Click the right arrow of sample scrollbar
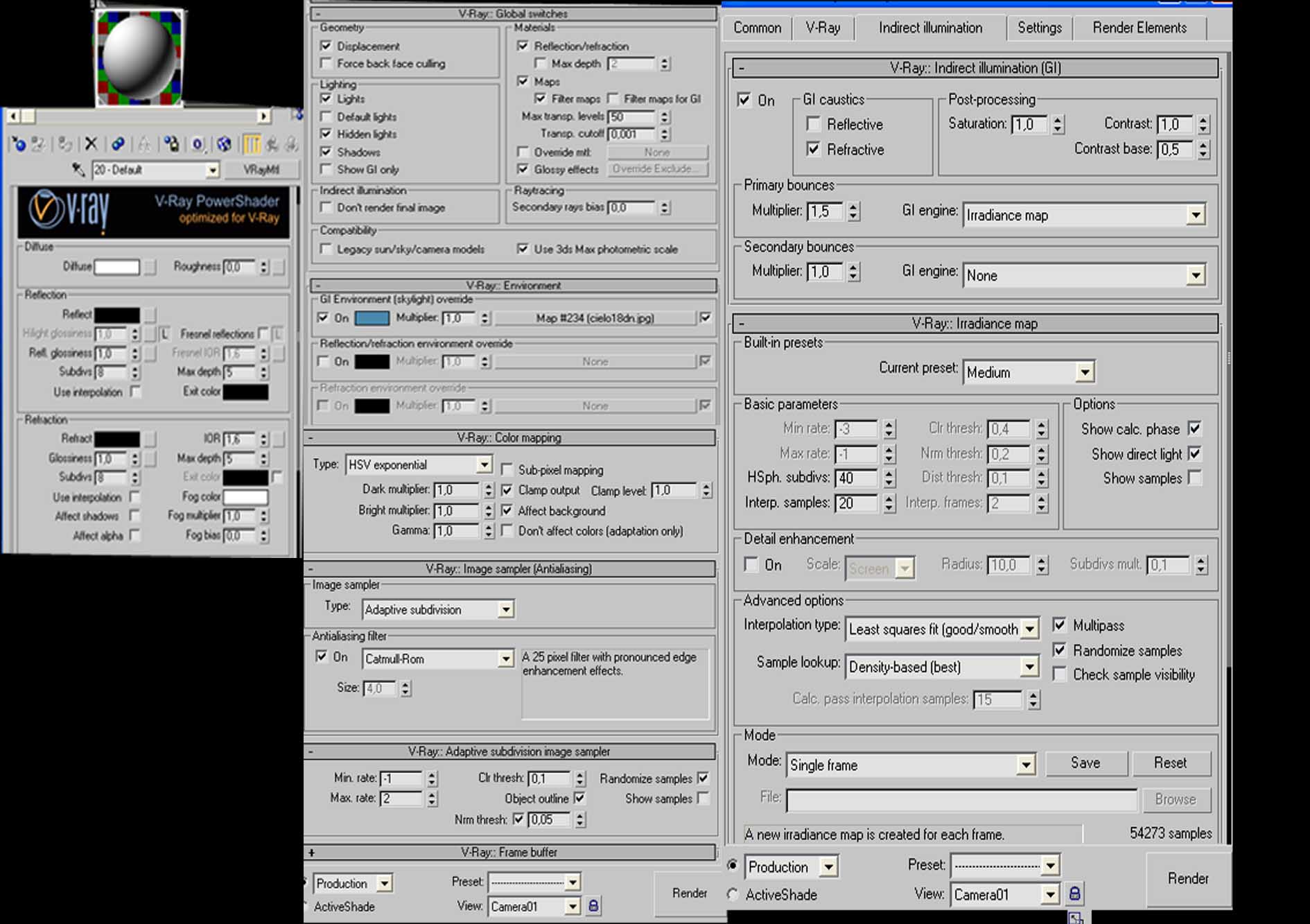Image resolution: width=1310 pixels, height=924 pixels. coord(263,116)
